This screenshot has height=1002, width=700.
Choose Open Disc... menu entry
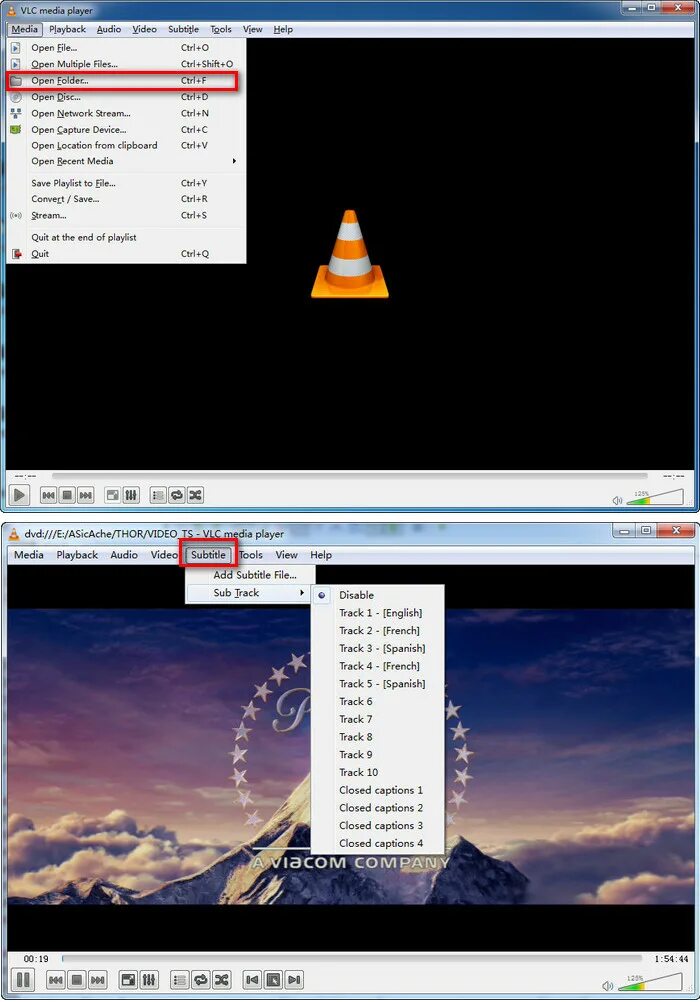pyautogui.click(x=126, y=97)
